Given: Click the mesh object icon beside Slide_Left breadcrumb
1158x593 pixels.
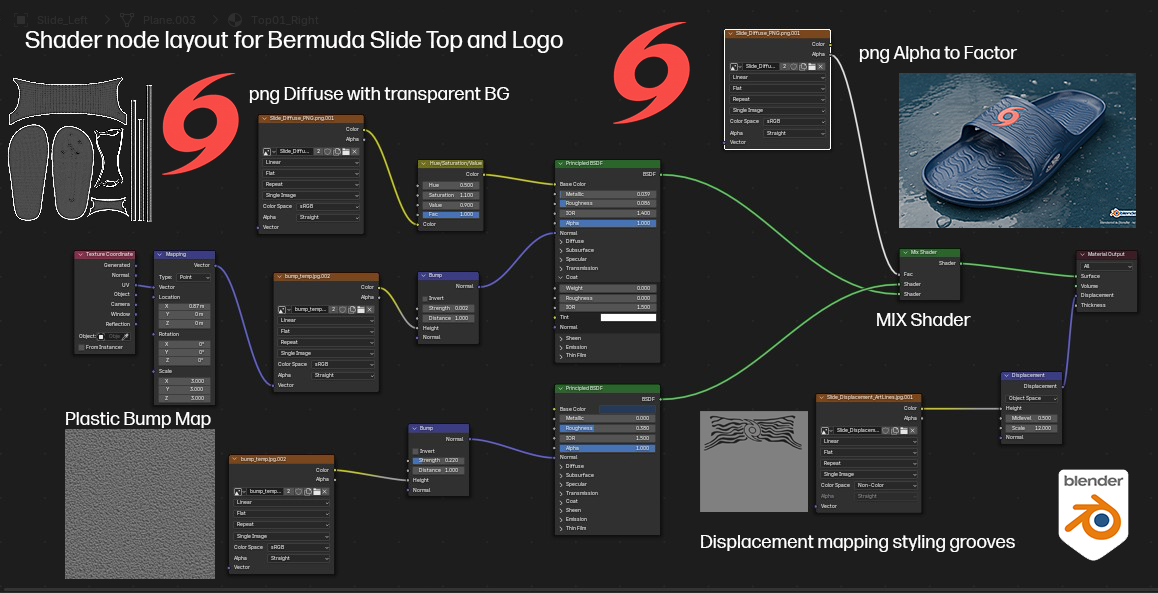Looking at the screenshot, I should tap(21, 20).
